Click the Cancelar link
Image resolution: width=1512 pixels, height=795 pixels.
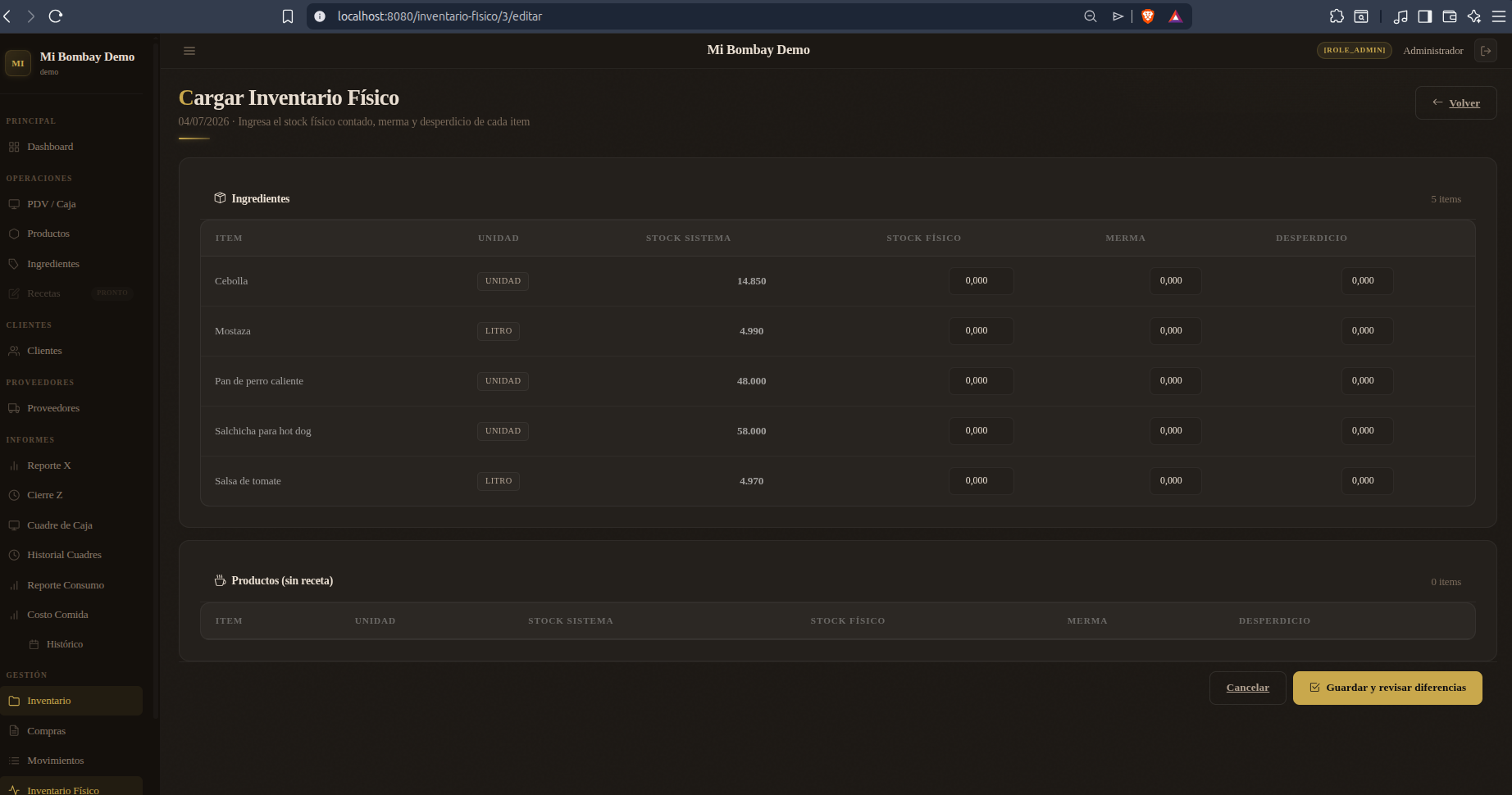point(1247,688)
